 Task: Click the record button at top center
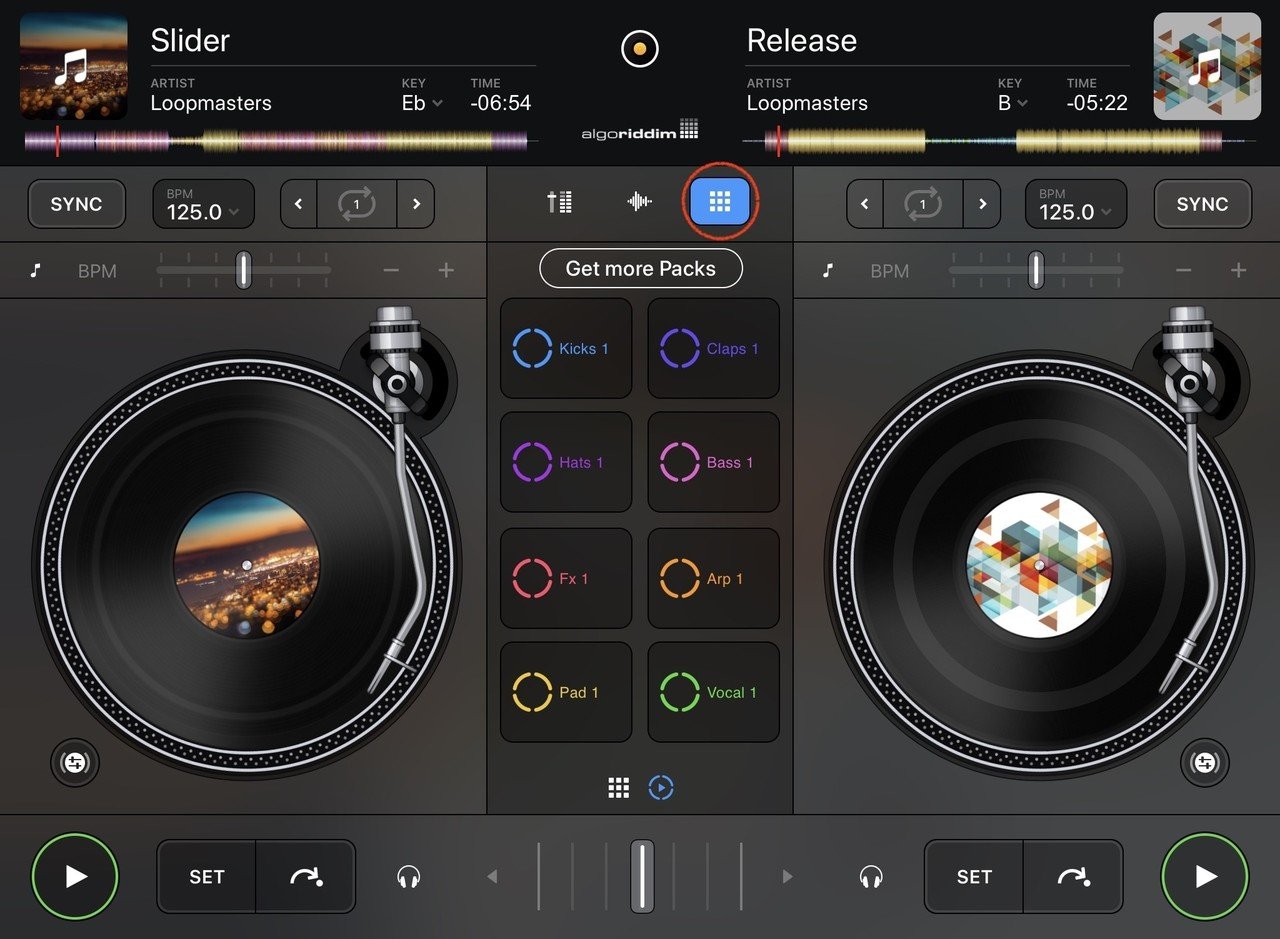pyautogui.click(x=640, y=48)
